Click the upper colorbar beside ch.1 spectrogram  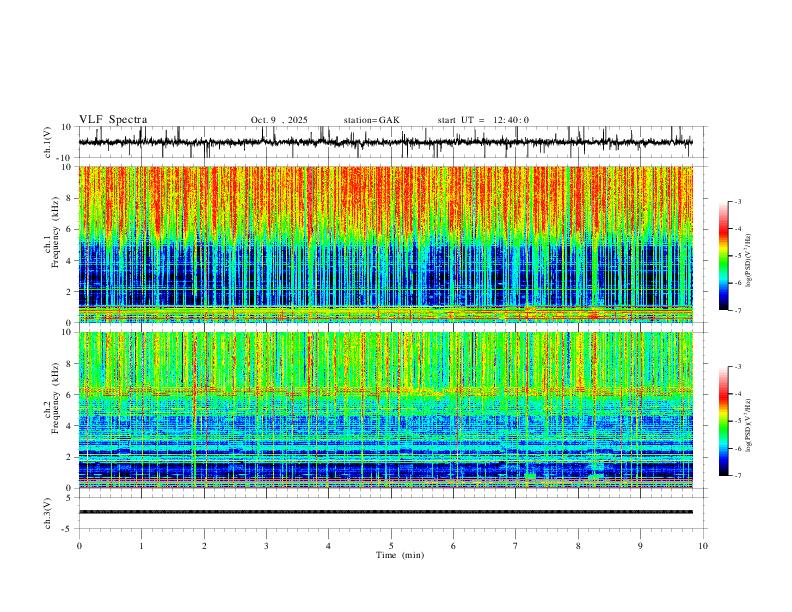point(724,256)
